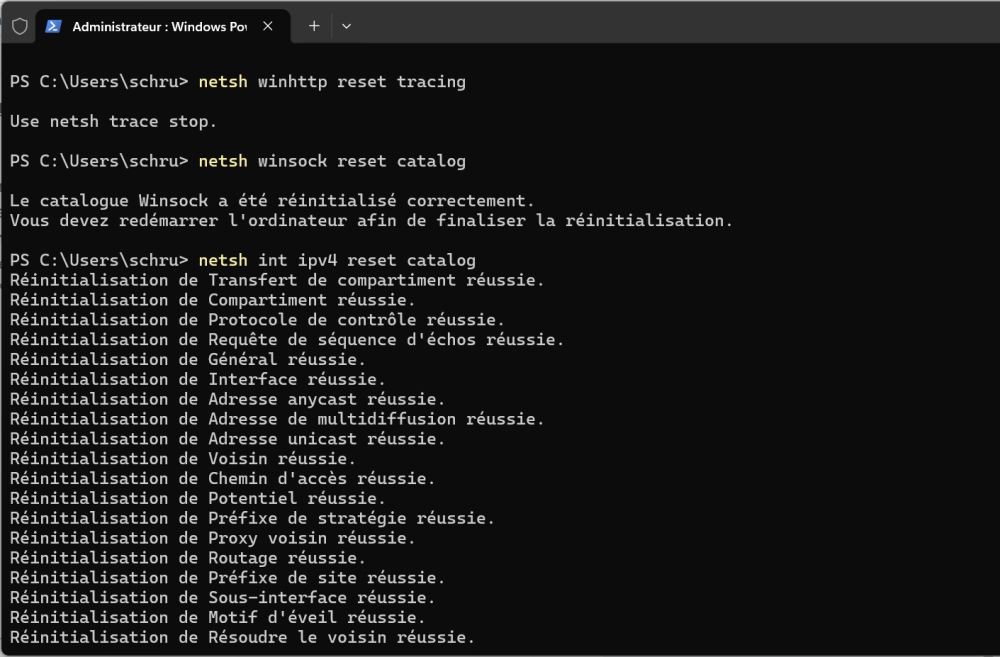1000x657 pixels.
Task: Click the "netsh winhttp reset tracing" command
Action: click(332, 81)
